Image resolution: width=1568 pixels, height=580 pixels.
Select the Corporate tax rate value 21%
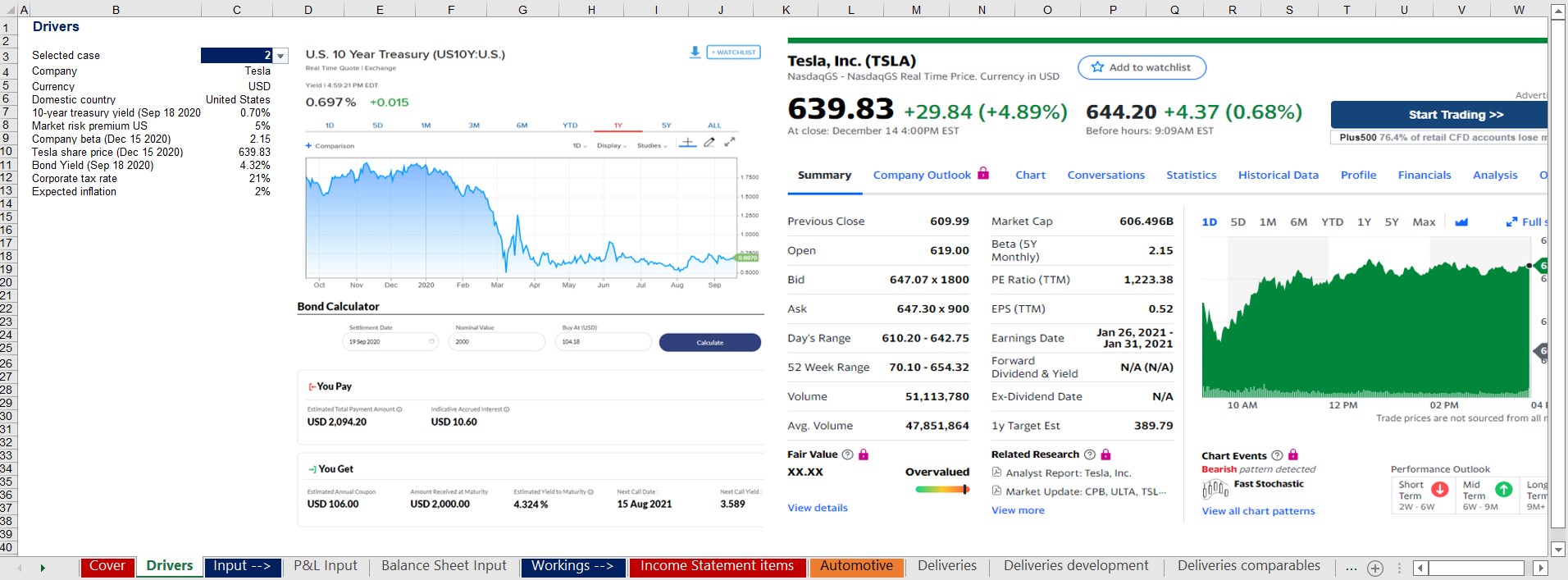point(237,179)
